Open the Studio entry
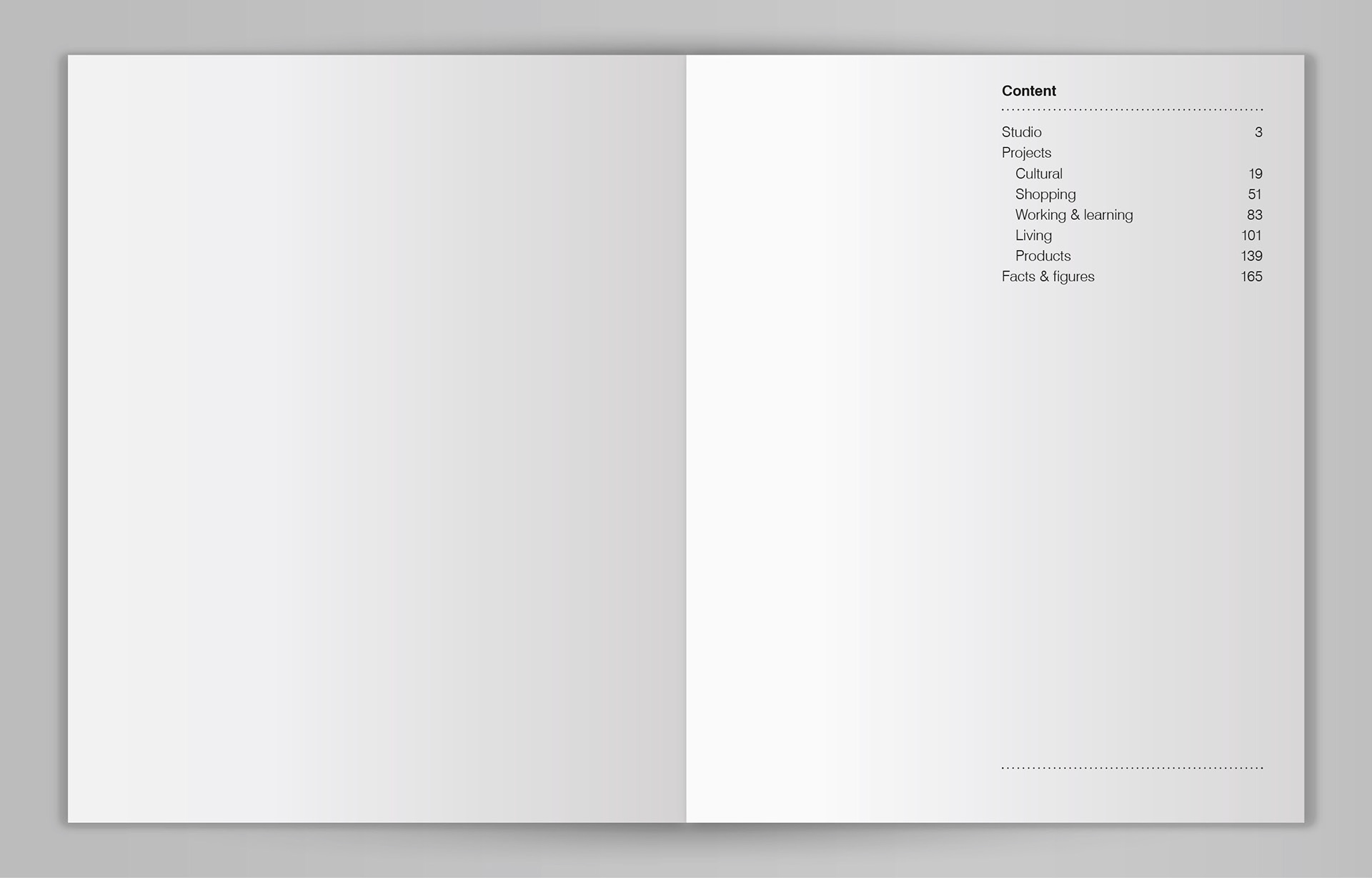Image resolution: width=1372 pixels, height=878 pixels. coord(1021,132)
